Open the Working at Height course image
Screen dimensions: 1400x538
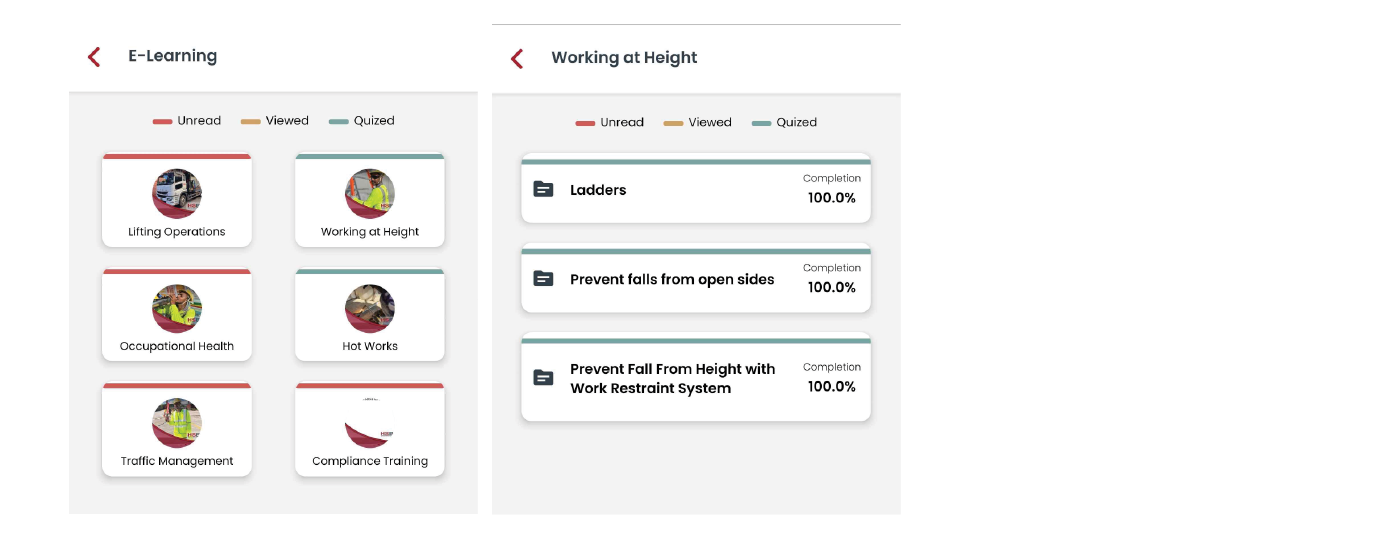(x=370, y=193)
